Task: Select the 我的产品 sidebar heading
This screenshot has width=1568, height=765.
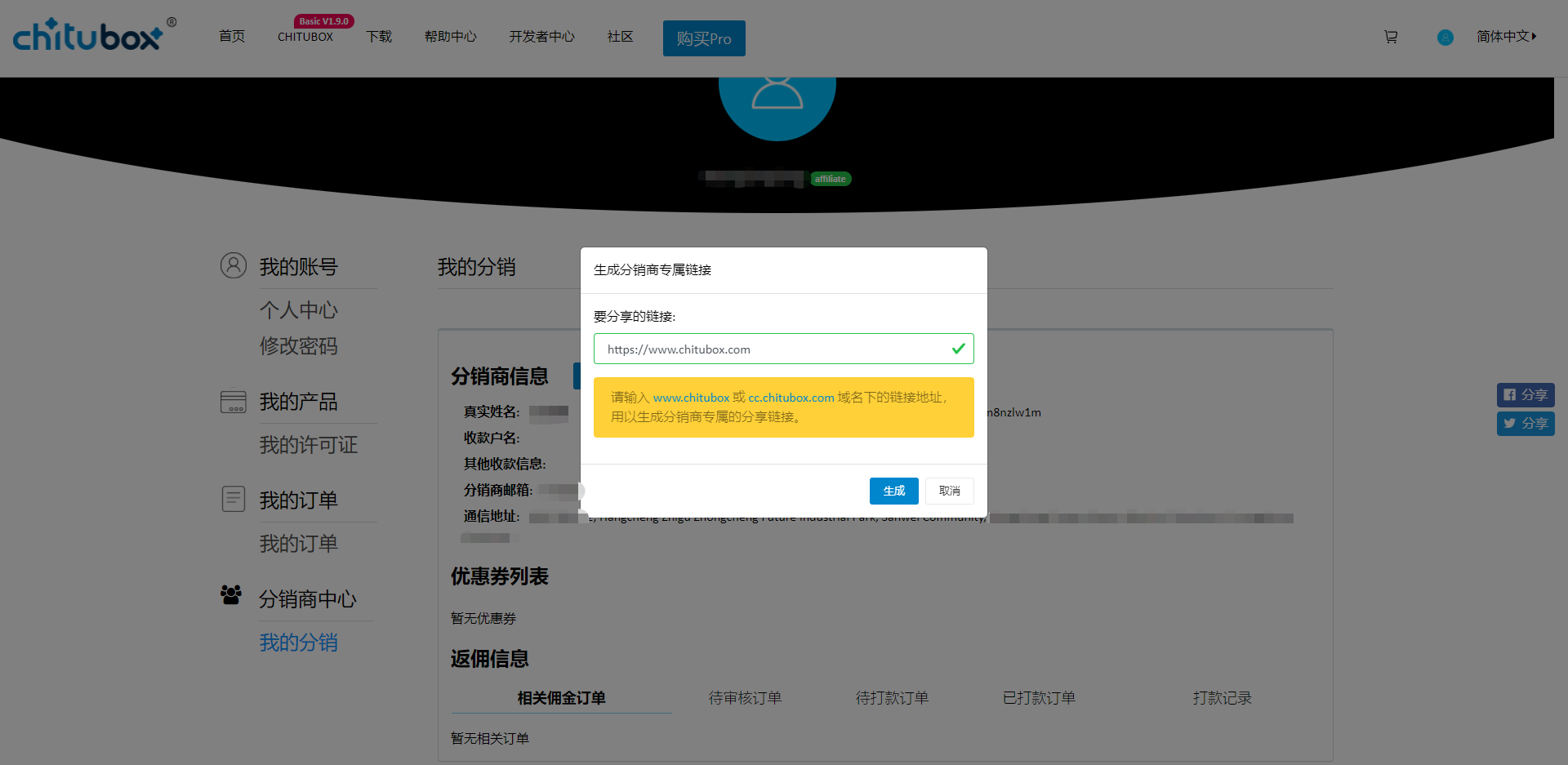Action: click(299, 402)
